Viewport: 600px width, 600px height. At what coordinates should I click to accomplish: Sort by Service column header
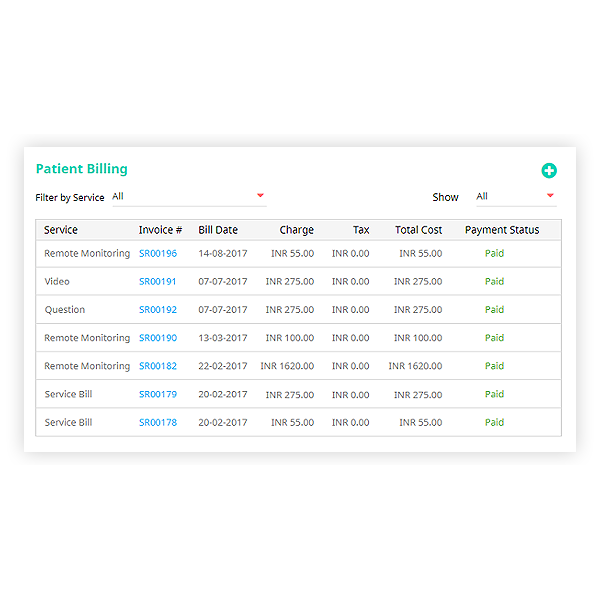(x=61, y=230)
